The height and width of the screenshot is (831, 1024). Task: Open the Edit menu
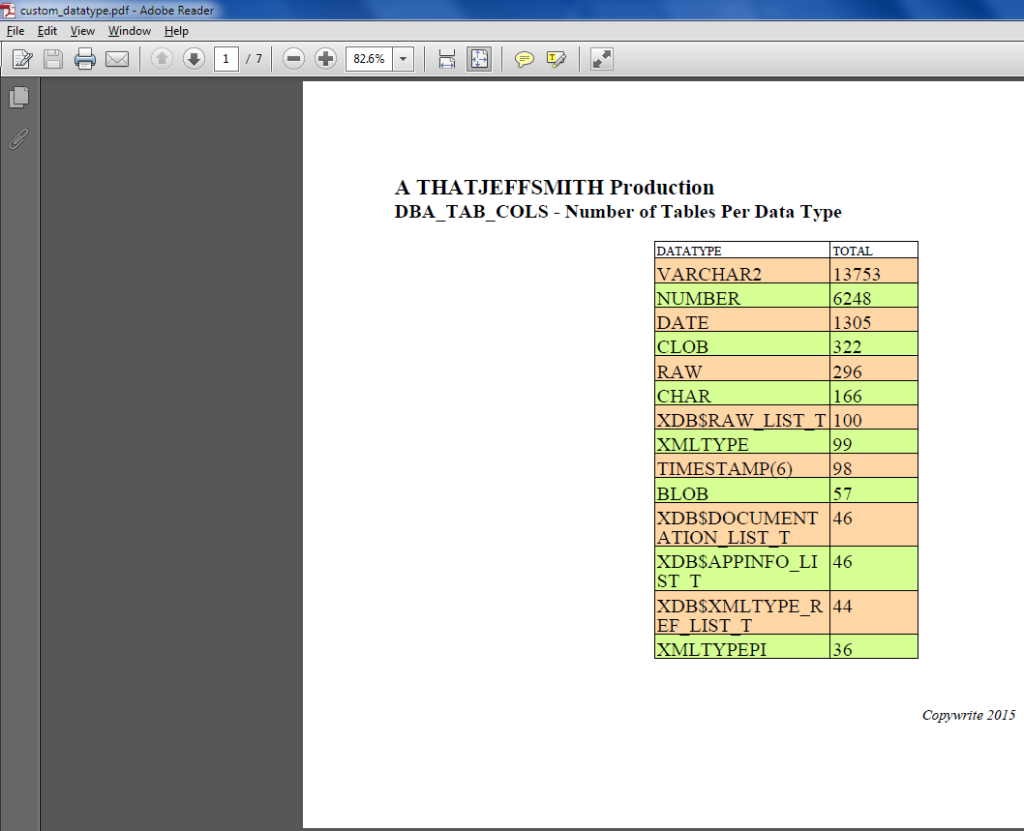46,31
